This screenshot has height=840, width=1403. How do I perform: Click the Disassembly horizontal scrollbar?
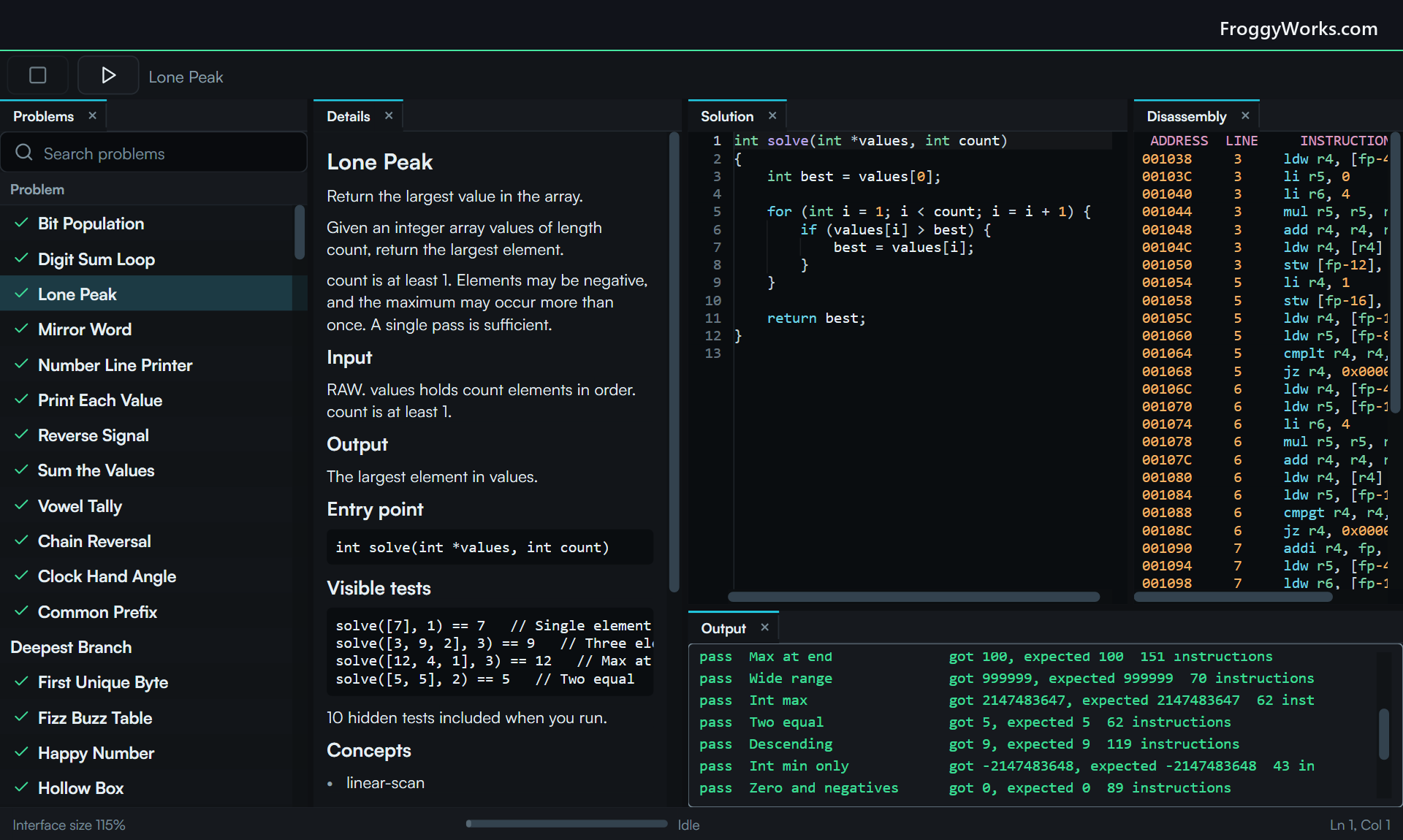(1233, 597)
